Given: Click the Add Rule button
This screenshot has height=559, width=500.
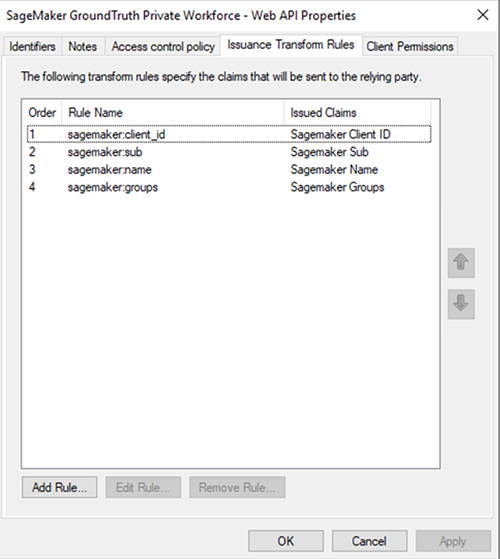Looking at the screenshot, I should tap(60, 487).
